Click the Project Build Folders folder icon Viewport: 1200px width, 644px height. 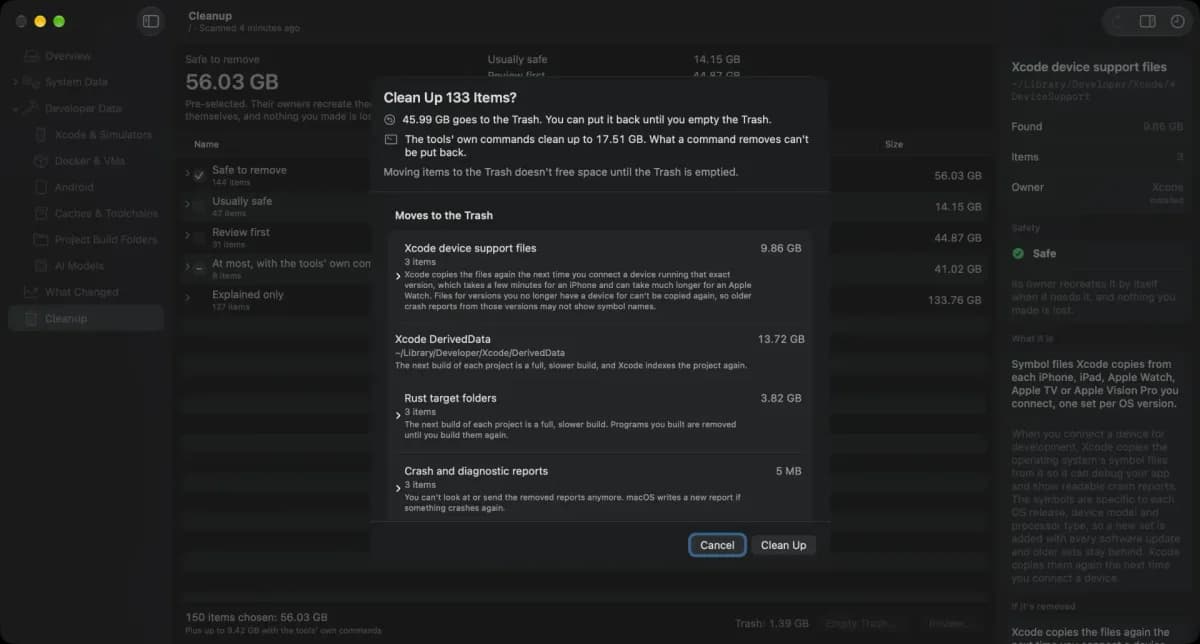coord(41,240)
